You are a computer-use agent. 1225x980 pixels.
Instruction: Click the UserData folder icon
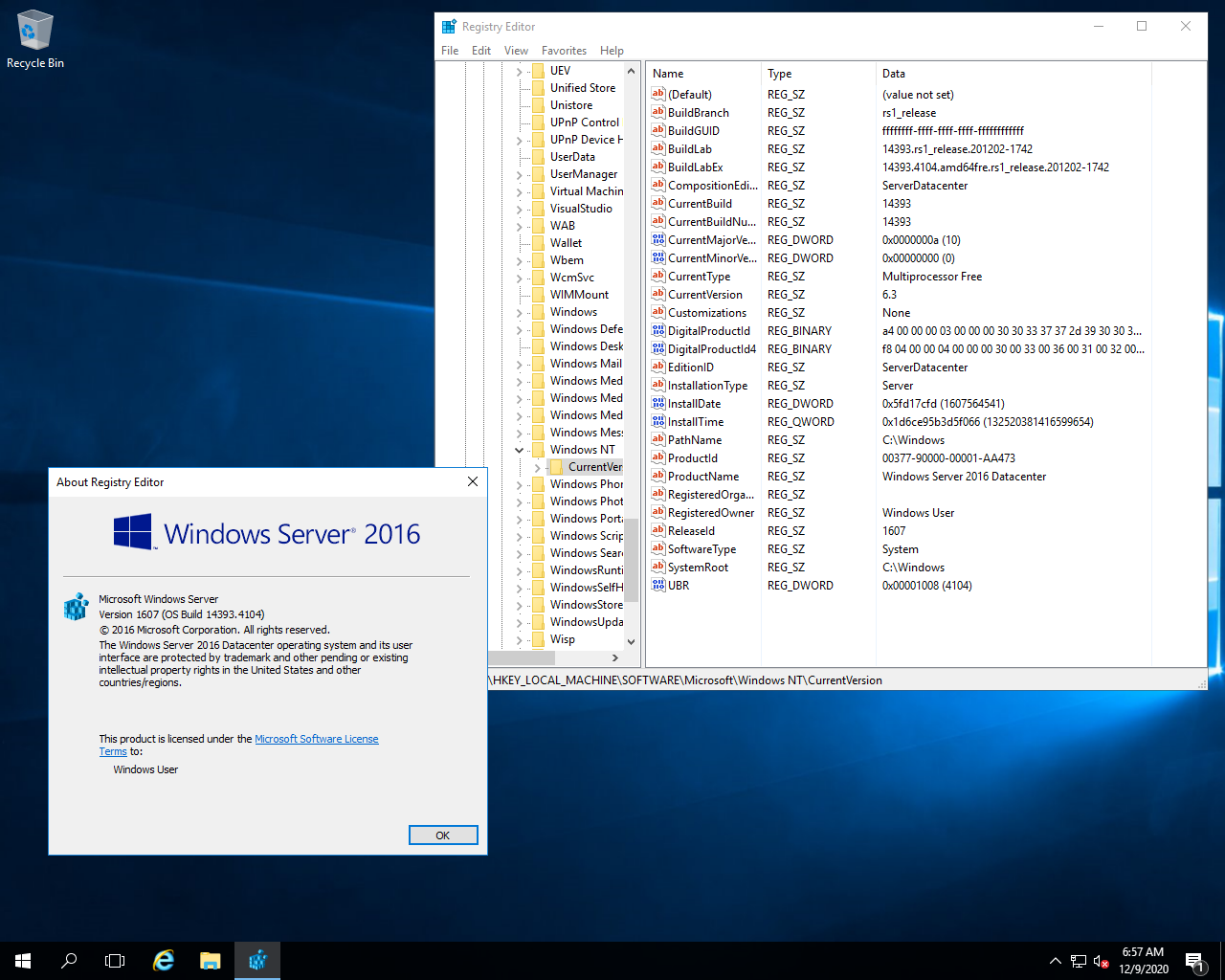click(538, 157)
